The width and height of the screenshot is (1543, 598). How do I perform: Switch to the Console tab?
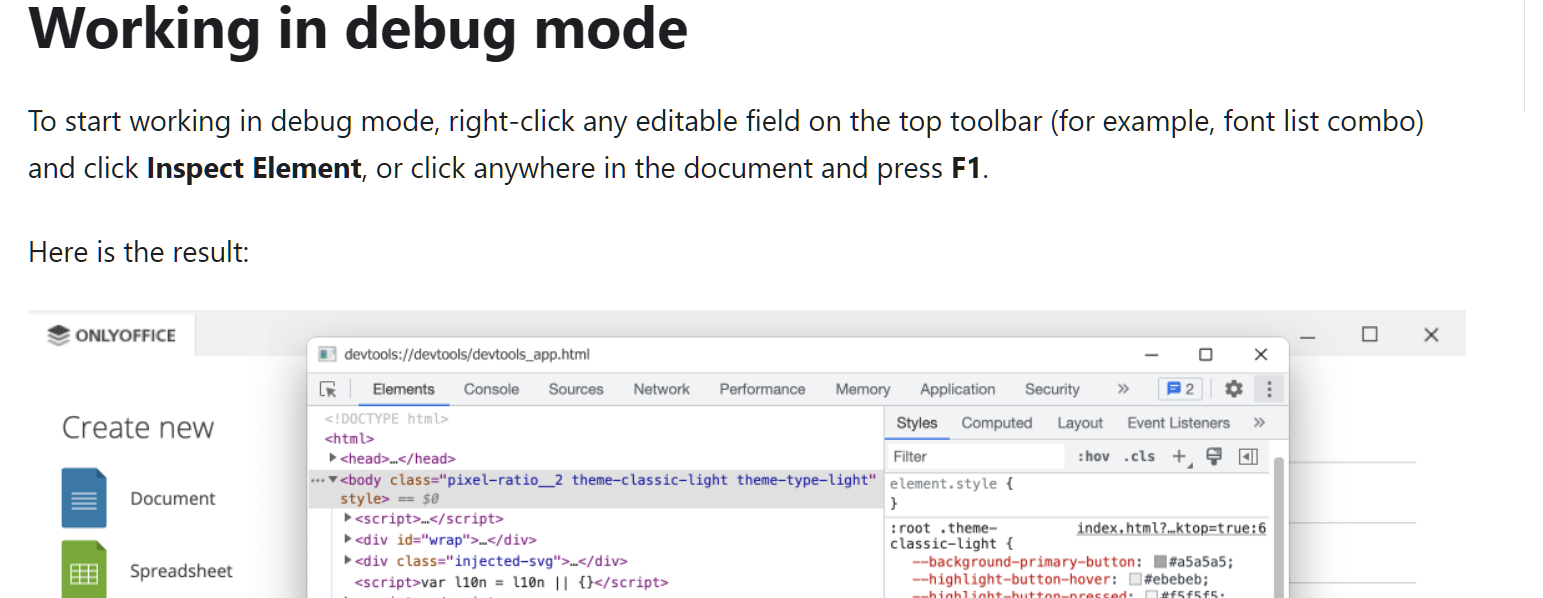491,389
